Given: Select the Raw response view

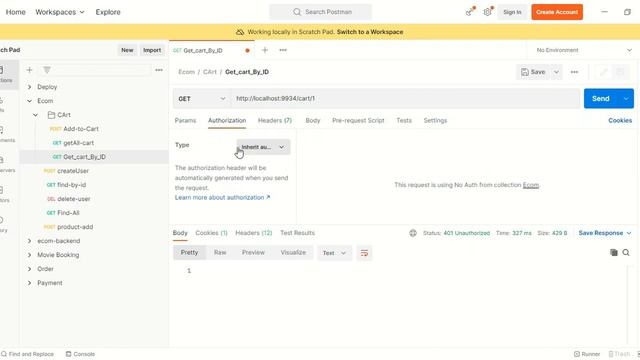Looking at the screenshot, I should pos(220,253).
